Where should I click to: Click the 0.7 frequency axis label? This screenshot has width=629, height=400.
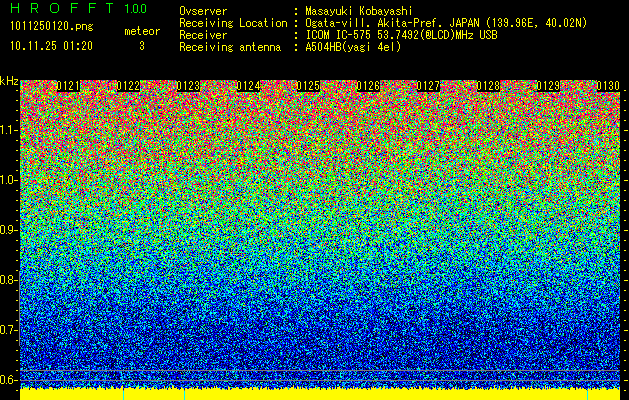point(8,330)
